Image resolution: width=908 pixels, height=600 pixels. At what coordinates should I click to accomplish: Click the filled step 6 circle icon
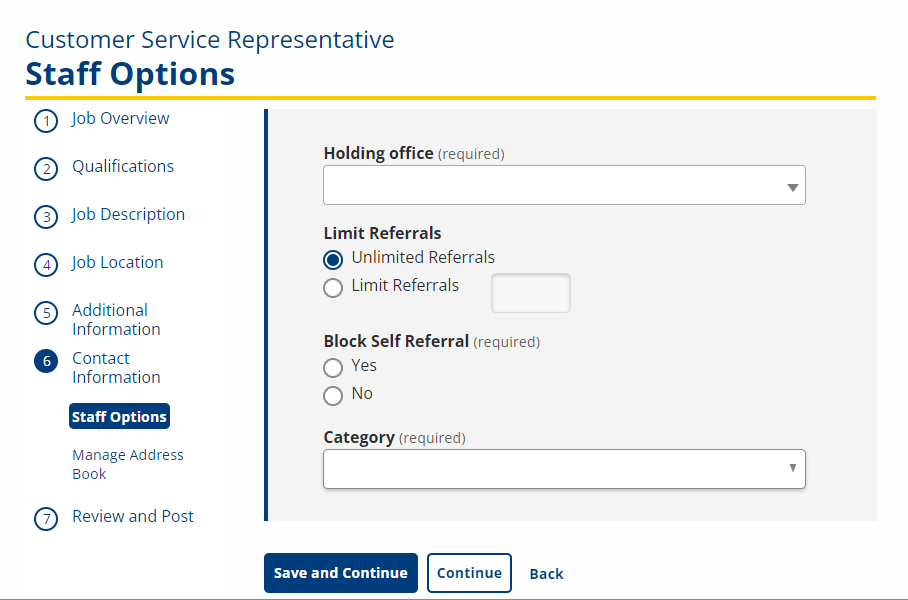[46, 361]
